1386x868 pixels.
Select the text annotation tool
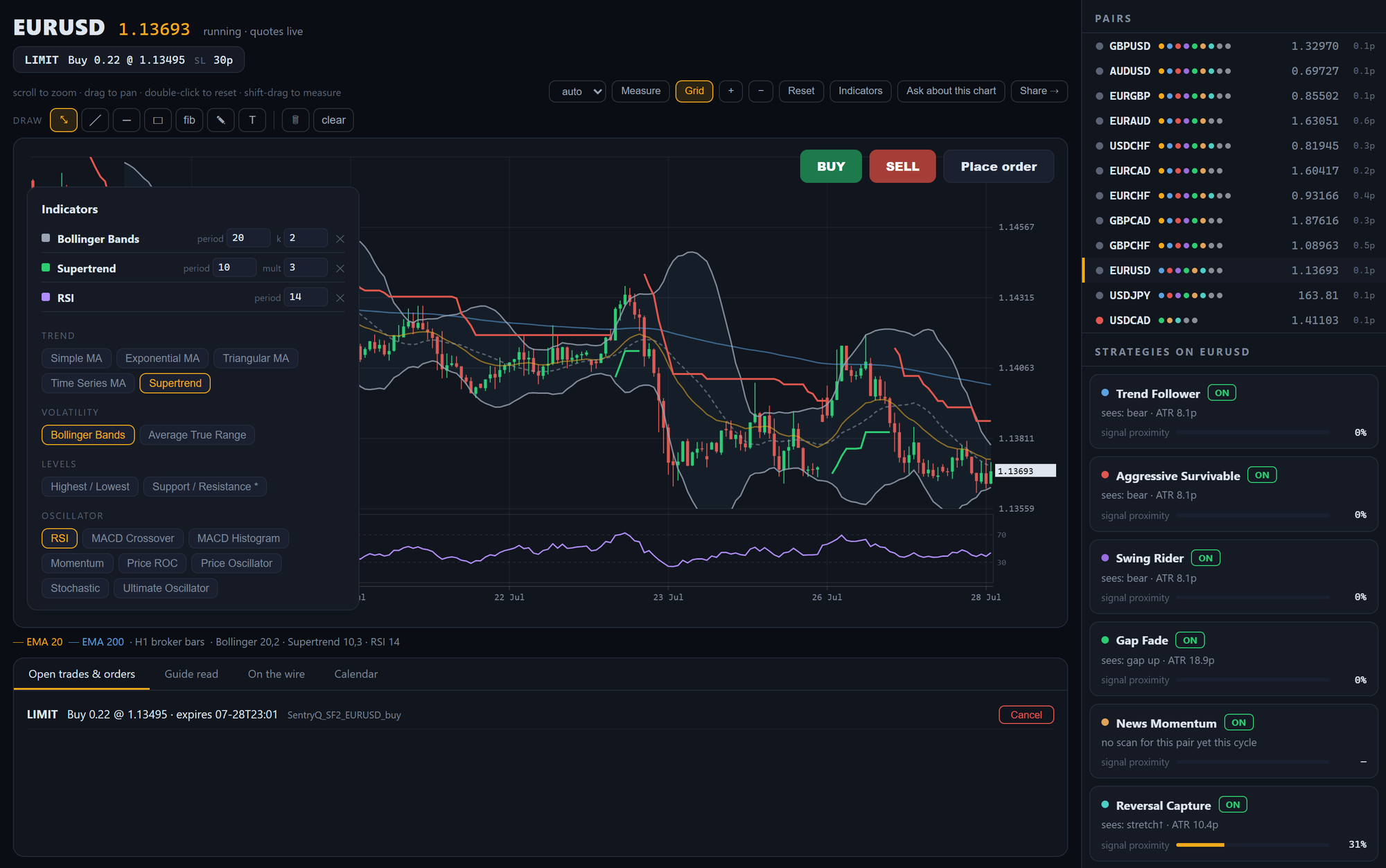252,120
